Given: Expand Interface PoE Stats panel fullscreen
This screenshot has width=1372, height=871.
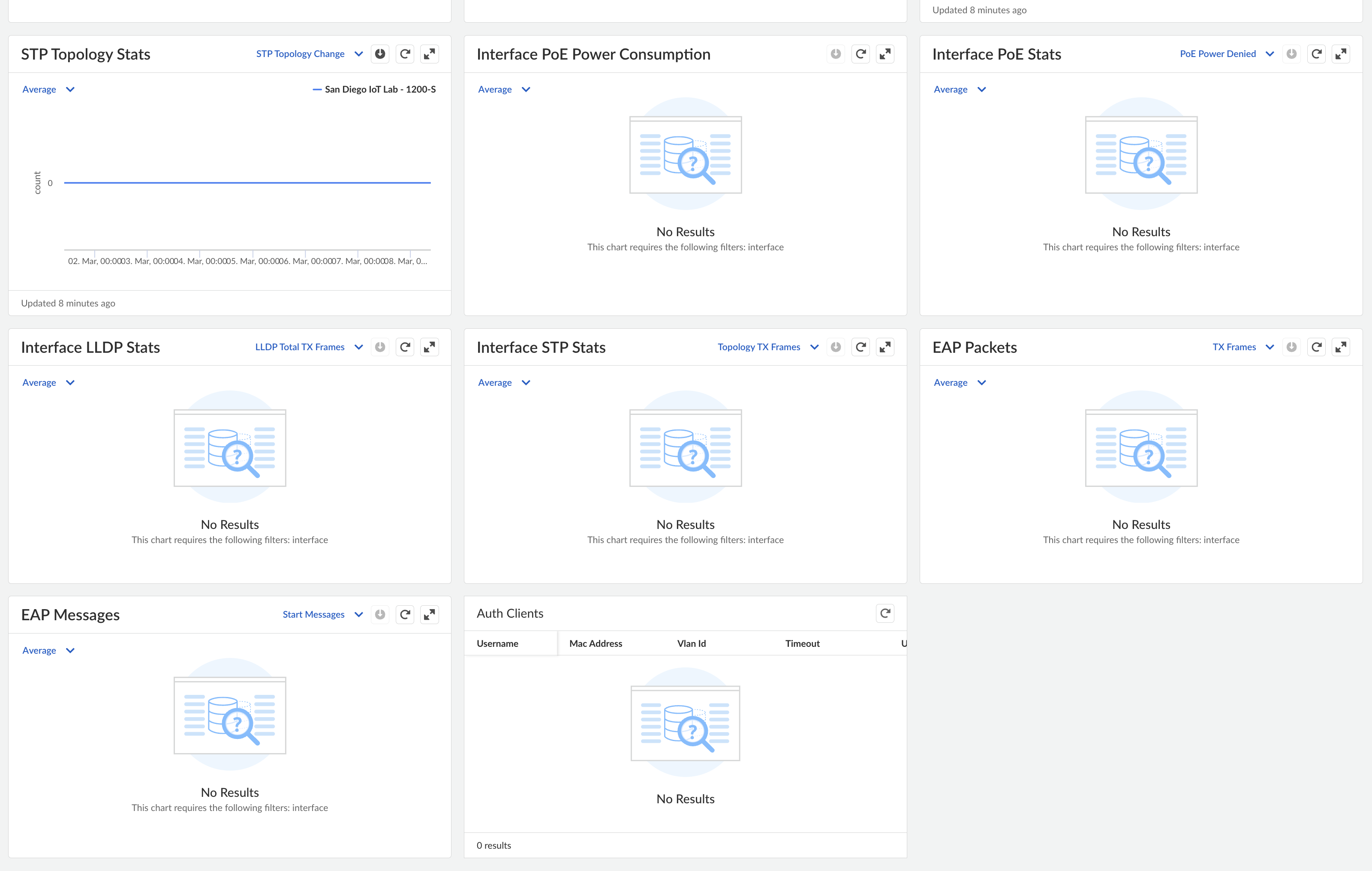Looking at the screenshot, I should (1341, 54).
